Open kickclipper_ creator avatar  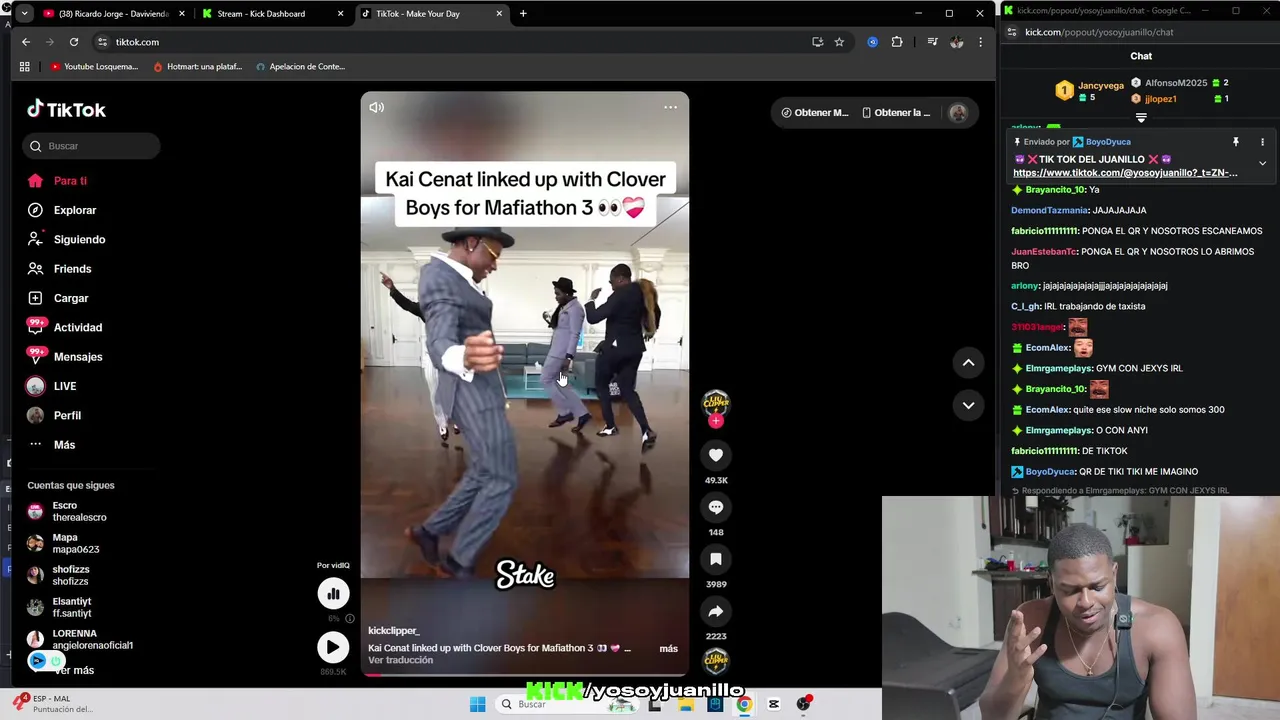point(716,402)
